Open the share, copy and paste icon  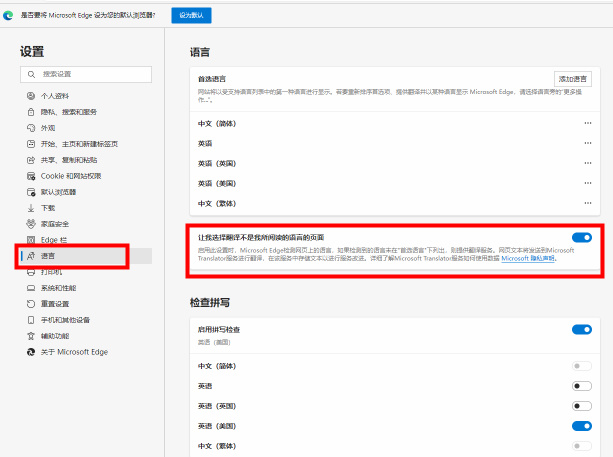[31, 160]
